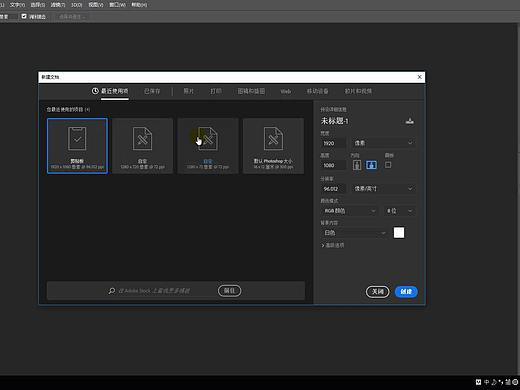Click the document name 未标题-1

[x=335, y=121]
